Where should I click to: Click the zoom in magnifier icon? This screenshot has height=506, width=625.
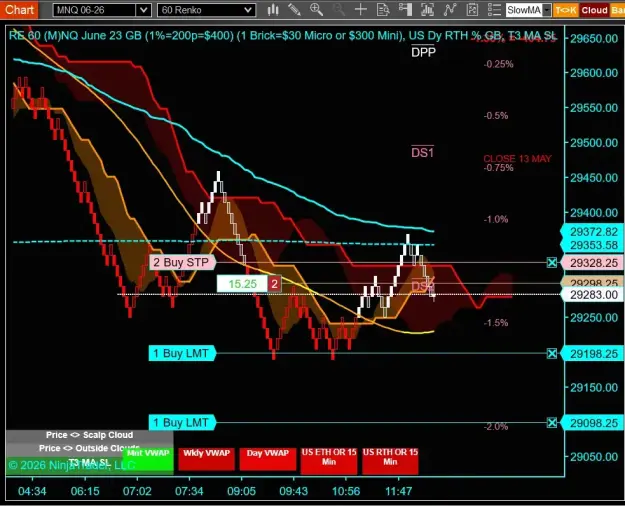click(x=316, y=10)
